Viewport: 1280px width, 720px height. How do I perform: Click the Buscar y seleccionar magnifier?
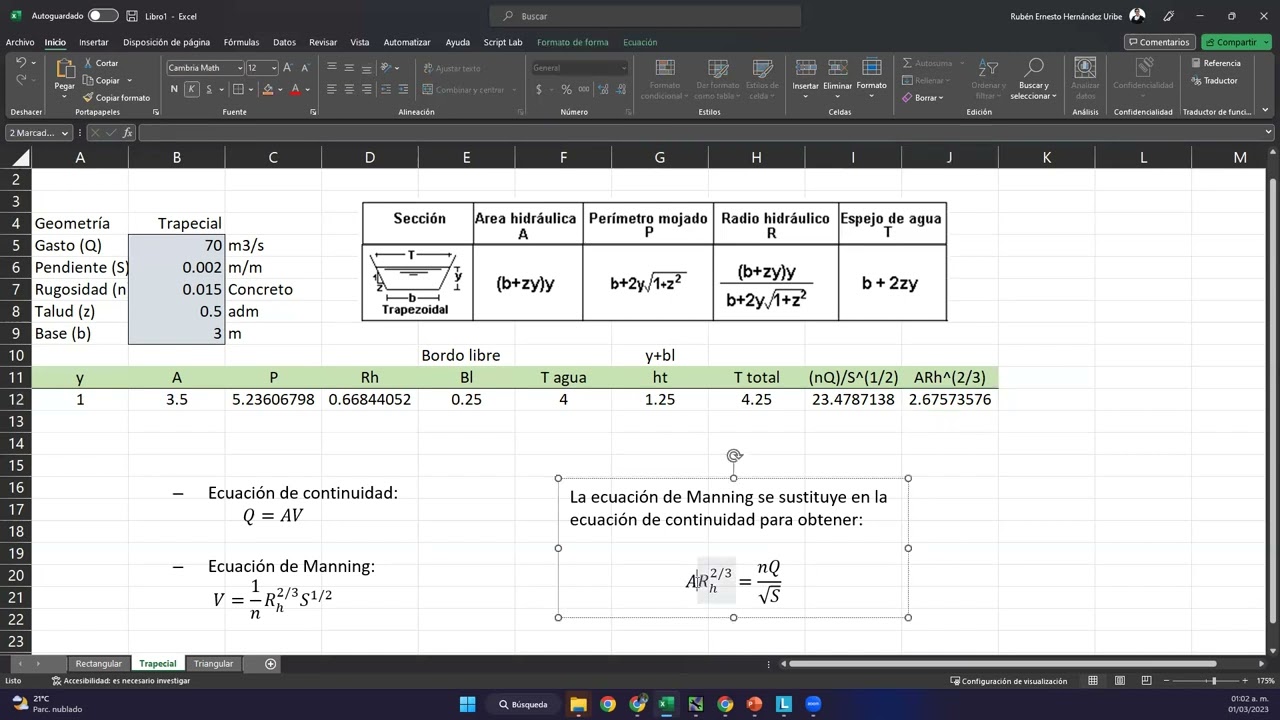pos(1033,67)
